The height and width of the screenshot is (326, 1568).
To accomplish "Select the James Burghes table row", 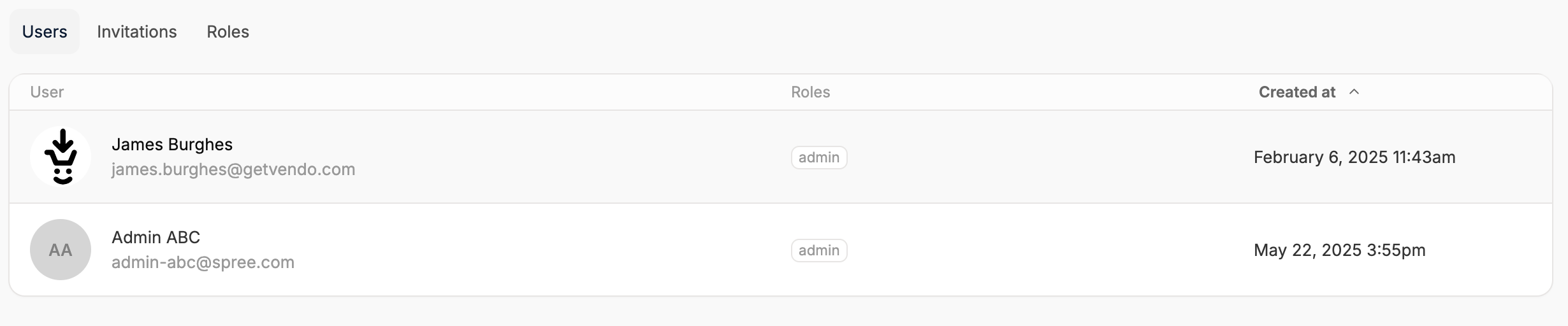I will click(781, 157).
